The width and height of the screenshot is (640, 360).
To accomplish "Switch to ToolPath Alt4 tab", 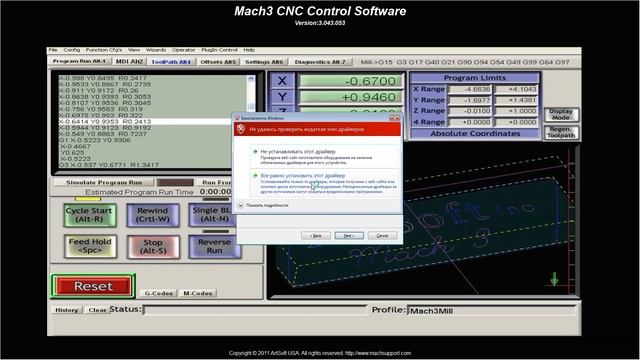I will pyautogui.click(x=171, y=62).
